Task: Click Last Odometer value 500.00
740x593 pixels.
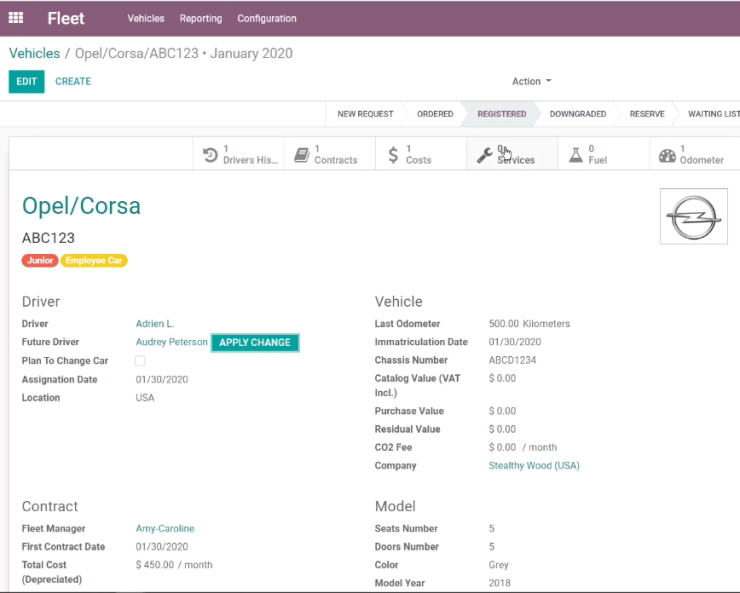Action: point(504,324)
